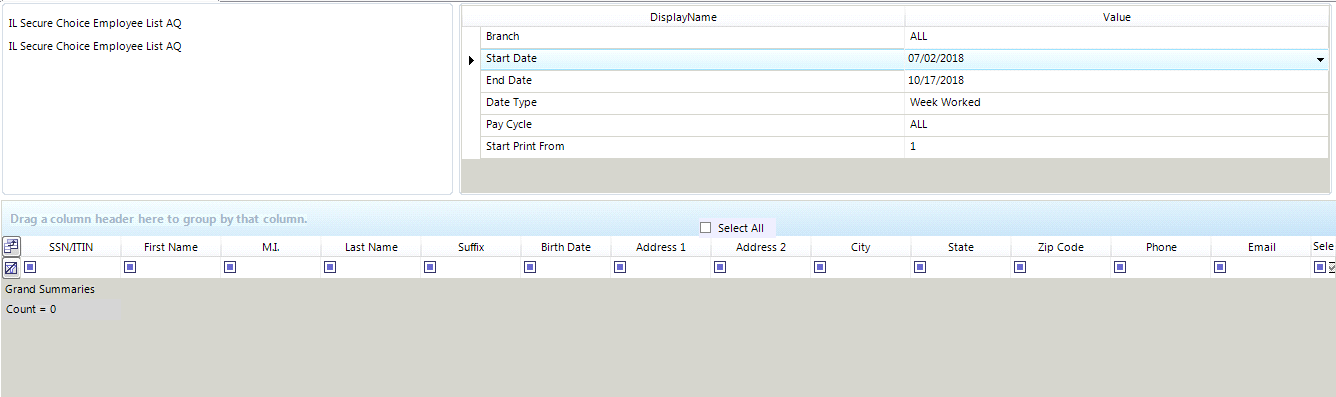Select the Branch parameter row label
The height and width of the screenshot is (397, 1336).
[502, 37]
